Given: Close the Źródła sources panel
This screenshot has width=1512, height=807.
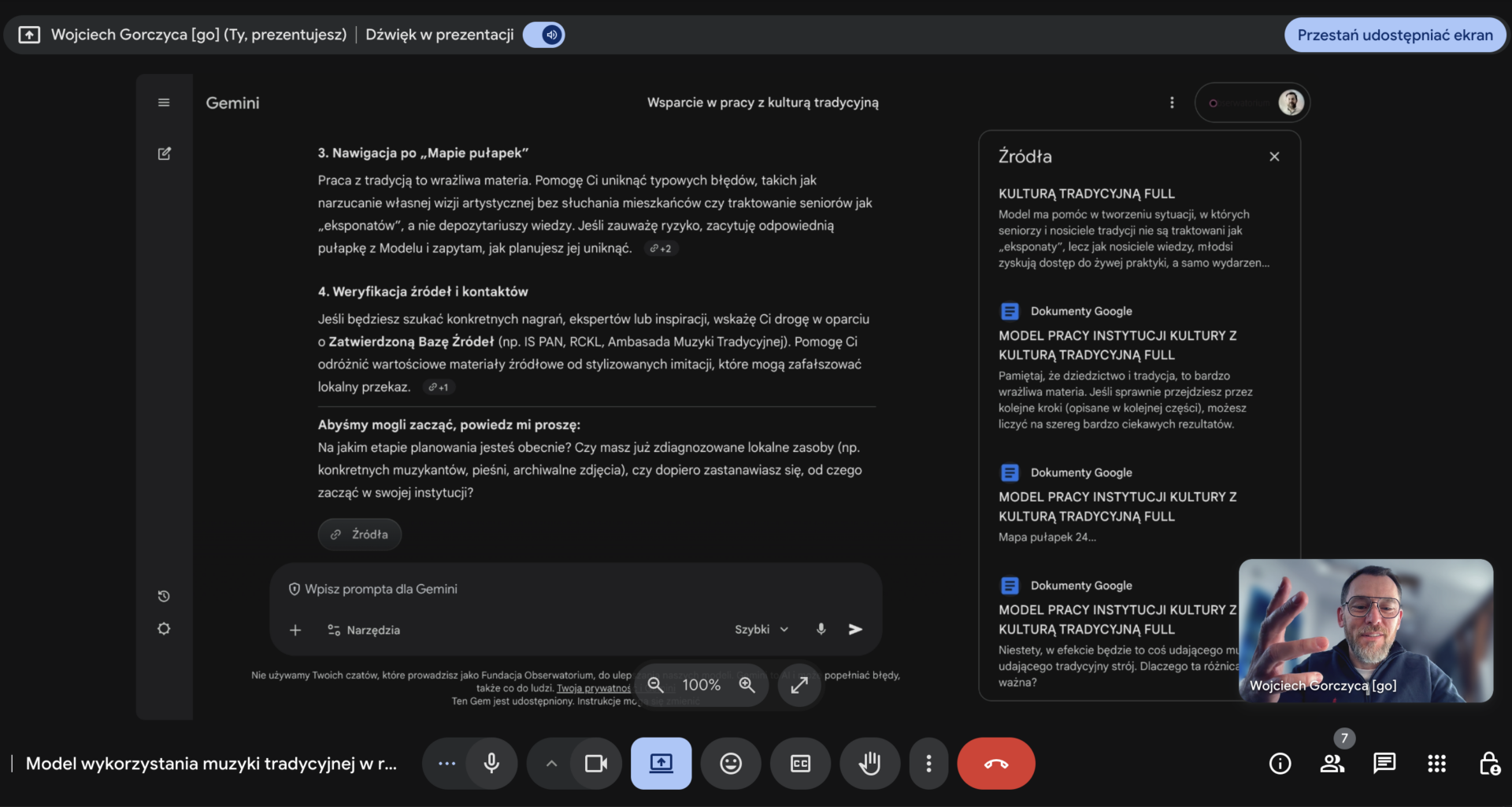Looking at the screenshot, I should 1274,157.
